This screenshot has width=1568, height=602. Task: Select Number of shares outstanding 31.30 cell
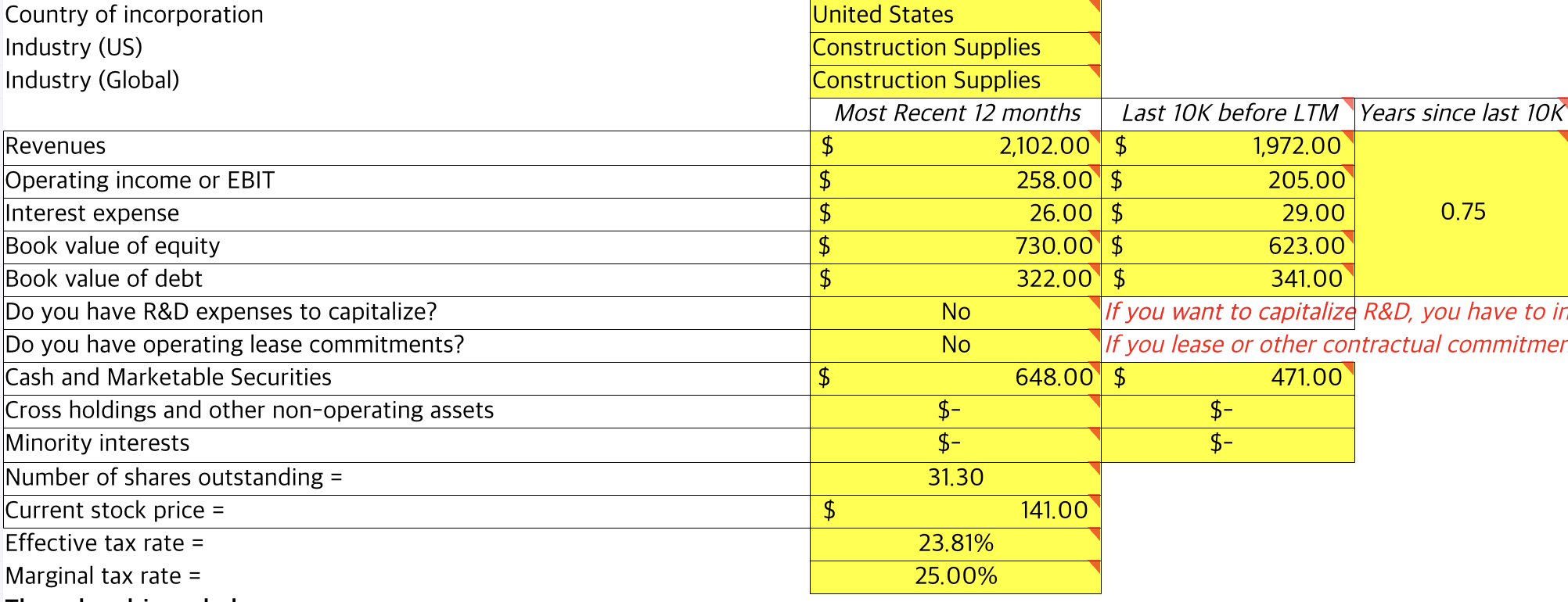[955, 478]
